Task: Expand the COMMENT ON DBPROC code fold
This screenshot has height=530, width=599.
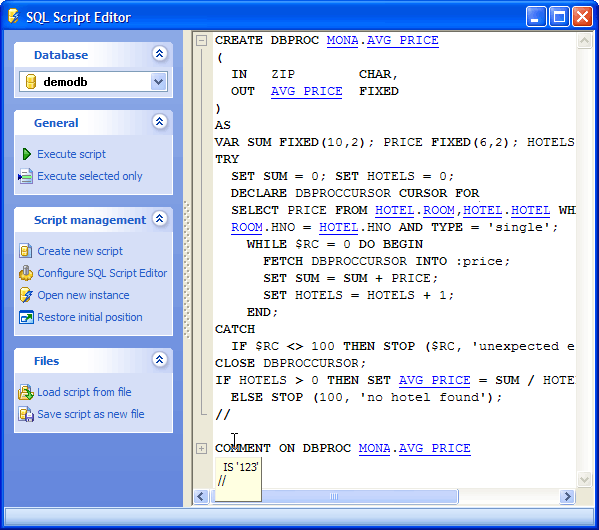Action: point(201,448)
